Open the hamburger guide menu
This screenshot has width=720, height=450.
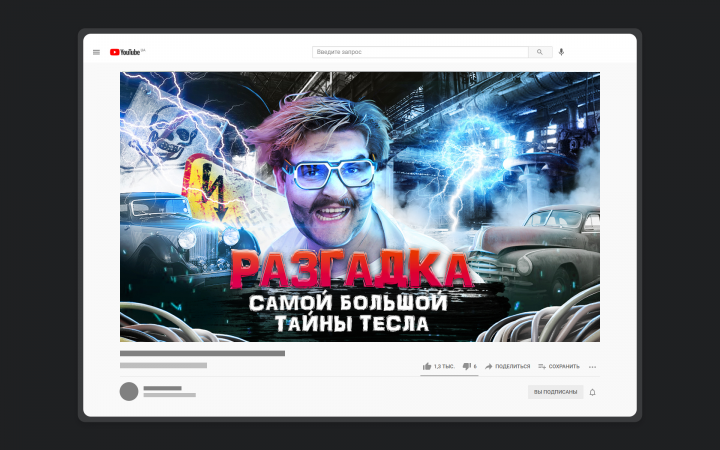coord(96,52)
